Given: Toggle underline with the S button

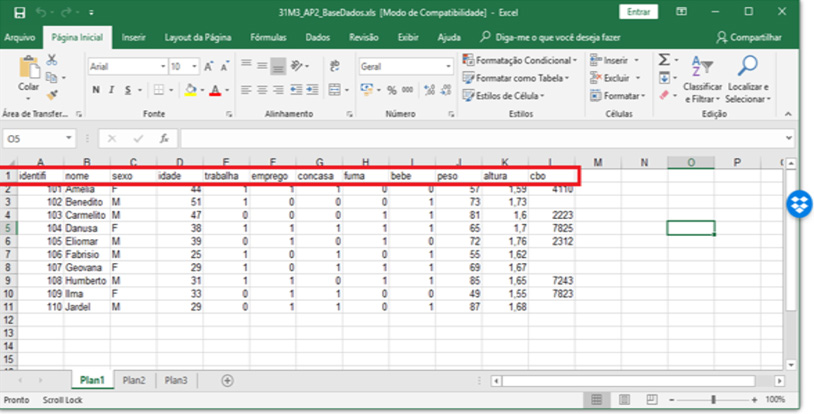Looking at the screenshot, I should tap(128, 90).
